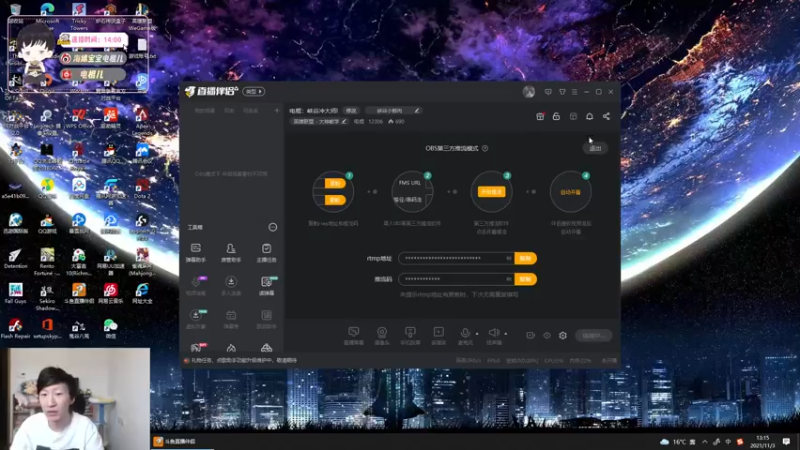800x450 pixels.
Task: Click the 退出 button to exit OBS mode
Action: 595,148
